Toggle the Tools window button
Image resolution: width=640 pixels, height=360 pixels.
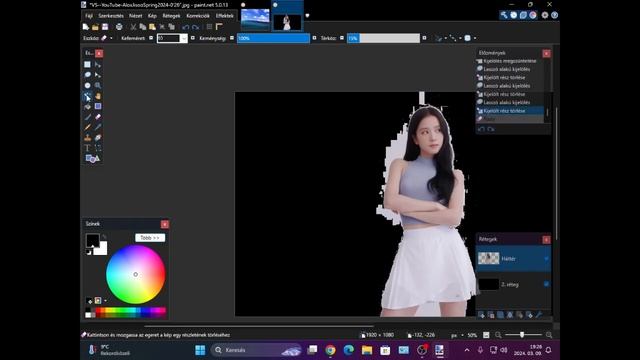click(504, 15)
